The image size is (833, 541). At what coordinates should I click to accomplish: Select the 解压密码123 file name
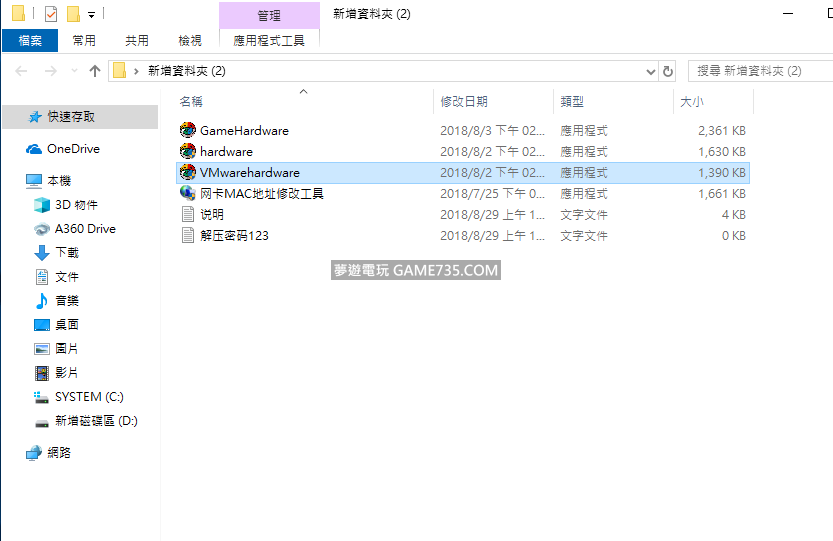234,235
